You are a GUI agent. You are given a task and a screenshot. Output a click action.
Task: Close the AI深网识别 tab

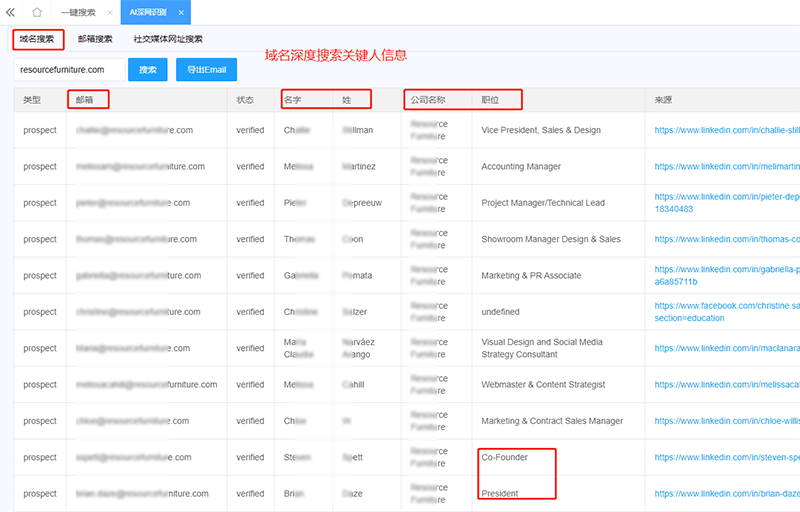click(x=181, y=13)
